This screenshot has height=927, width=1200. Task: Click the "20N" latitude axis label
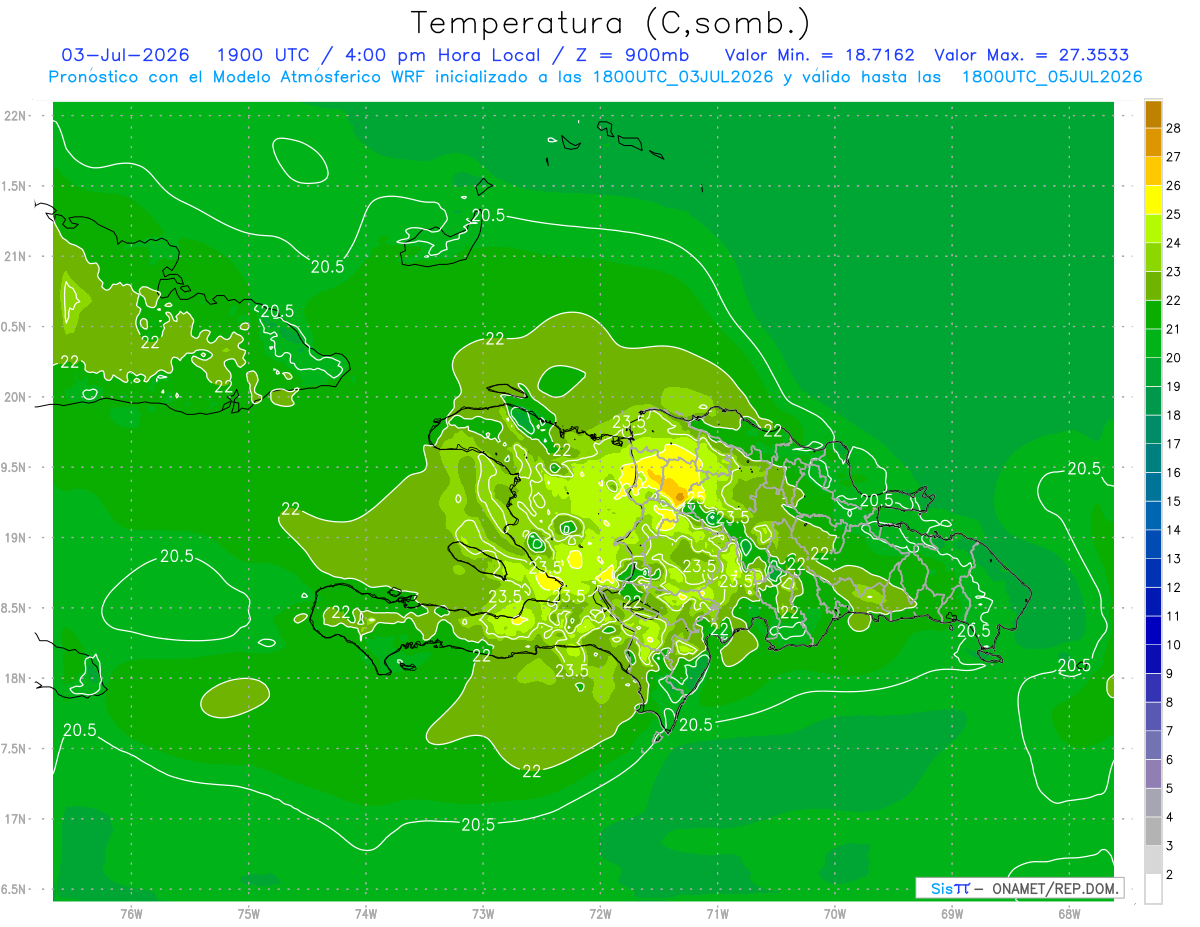click(x=16, y=397)
